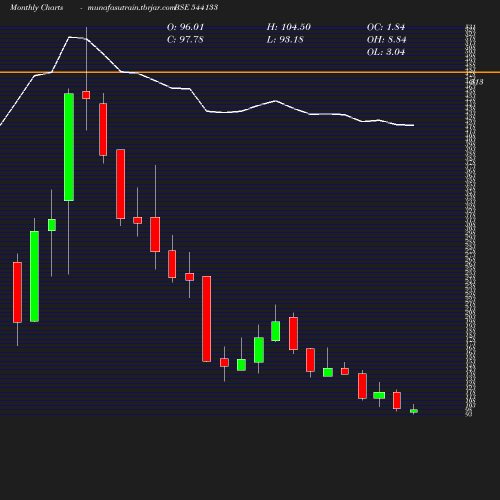This screenshot has height=500, width=500.
Task: Click the open value 'O: 96.01'
Action: click(185, 27)
